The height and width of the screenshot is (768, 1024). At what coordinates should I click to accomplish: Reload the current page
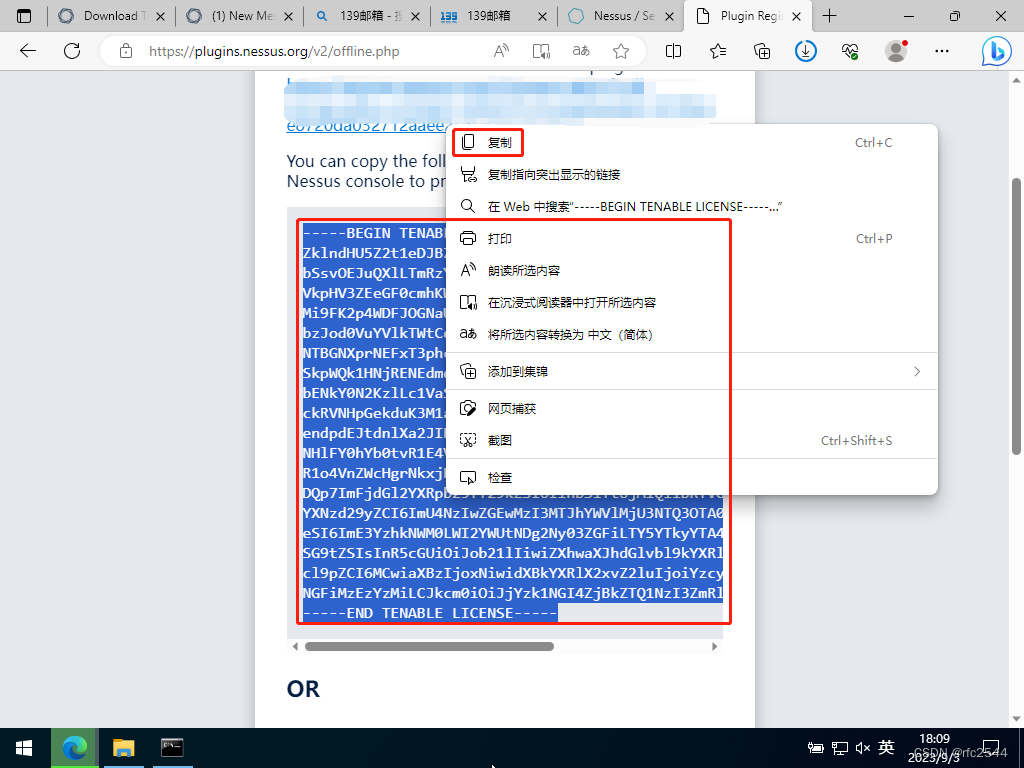coord(72,51)
